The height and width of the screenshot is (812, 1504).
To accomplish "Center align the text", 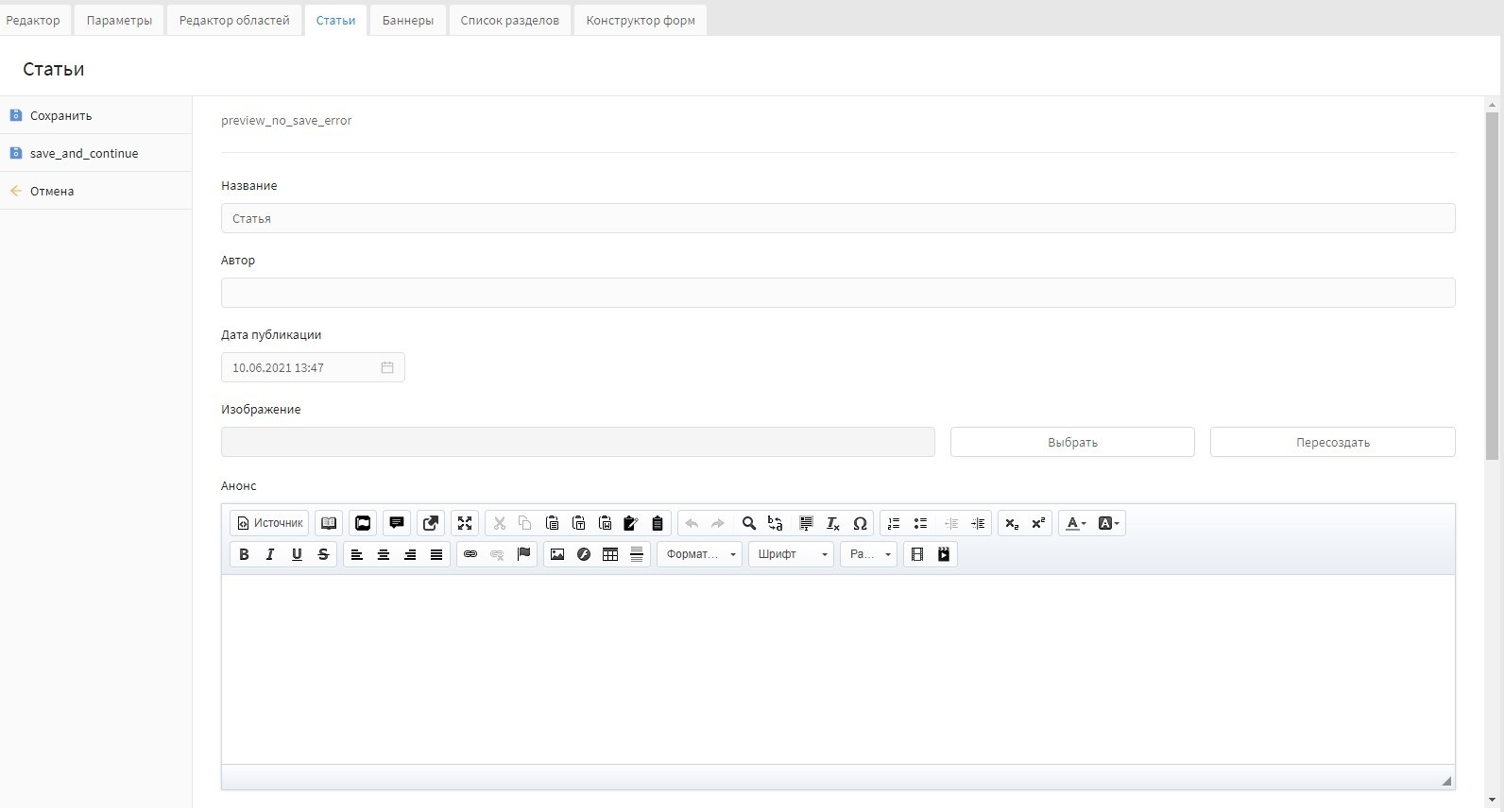I will 384,554.
